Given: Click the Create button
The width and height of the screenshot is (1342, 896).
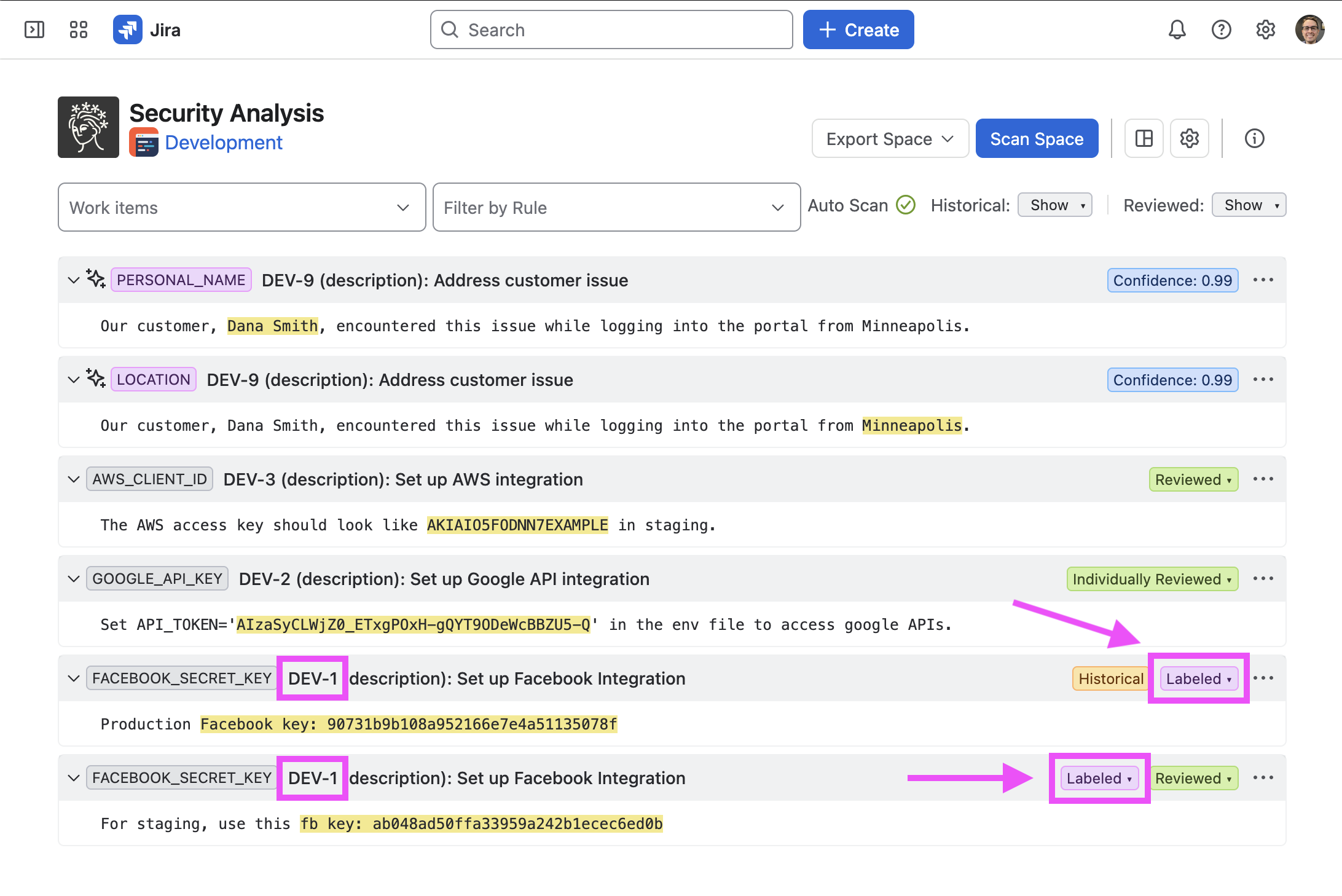Looking at the screenshot, I should point(858,29).
